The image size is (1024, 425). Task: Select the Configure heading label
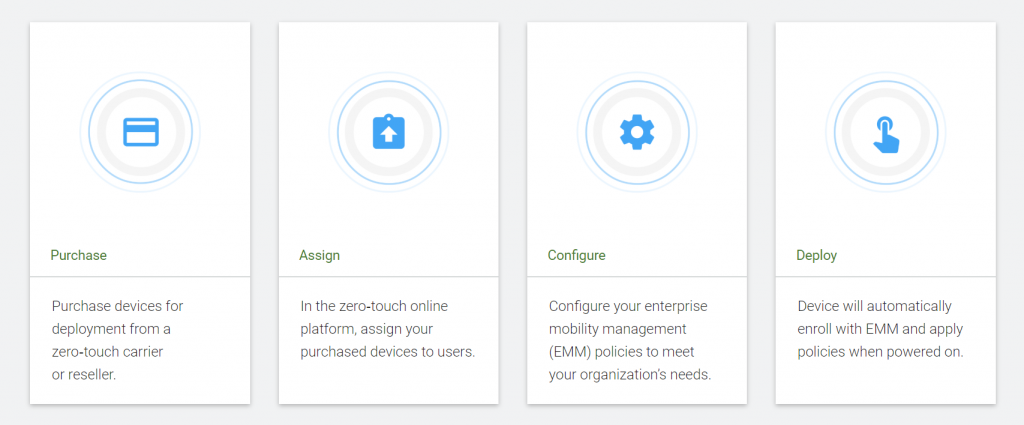[576, 255]
